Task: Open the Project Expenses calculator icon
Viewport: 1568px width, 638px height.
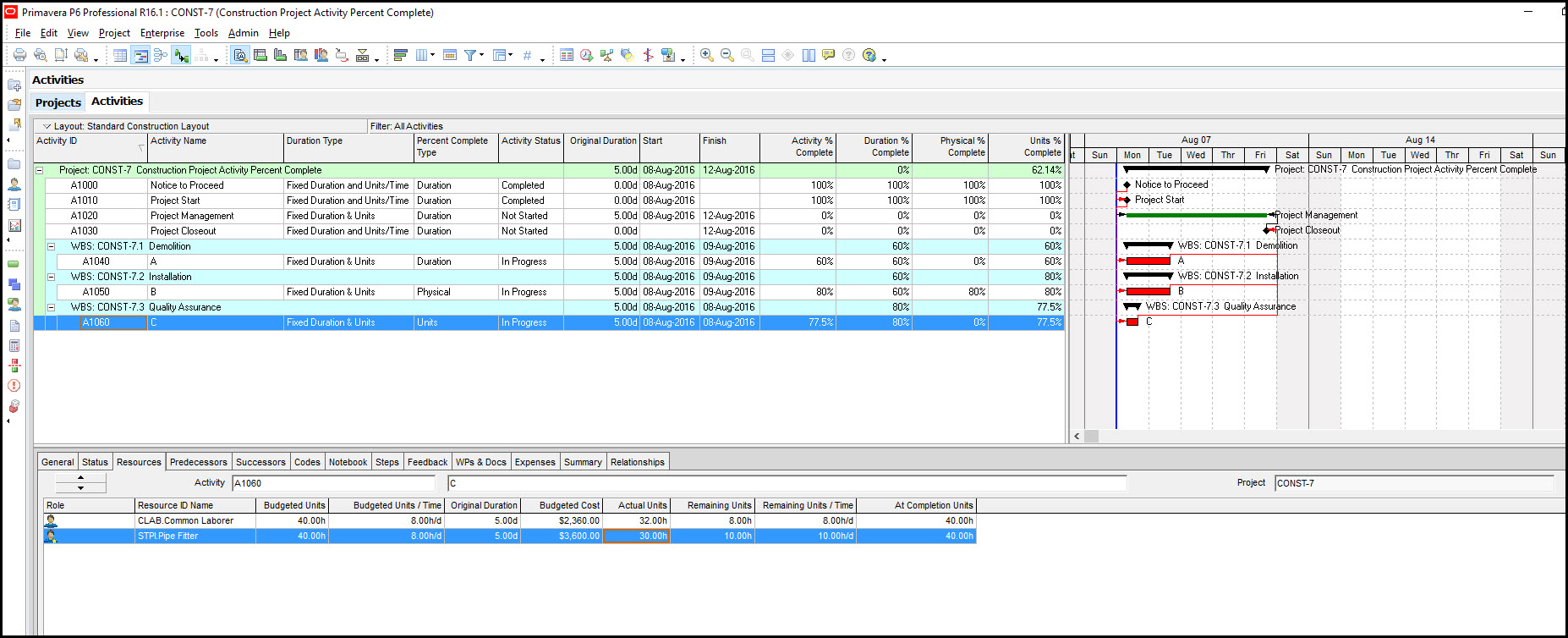Action: pyautogui.click(x=14, y=345)
